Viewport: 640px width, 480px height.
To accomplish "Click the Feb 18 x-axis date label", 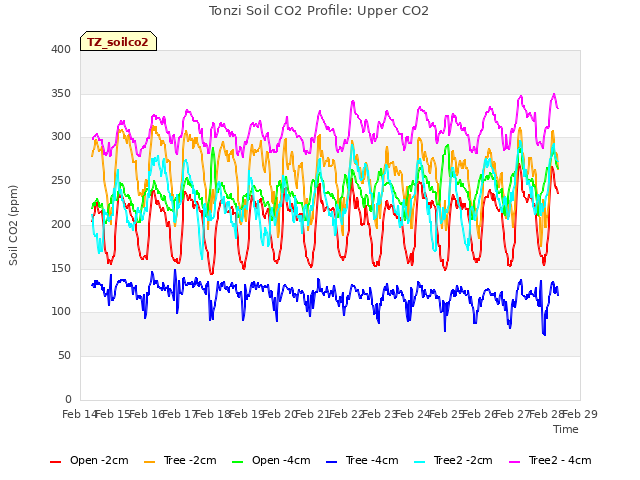I will coord(213,414).
